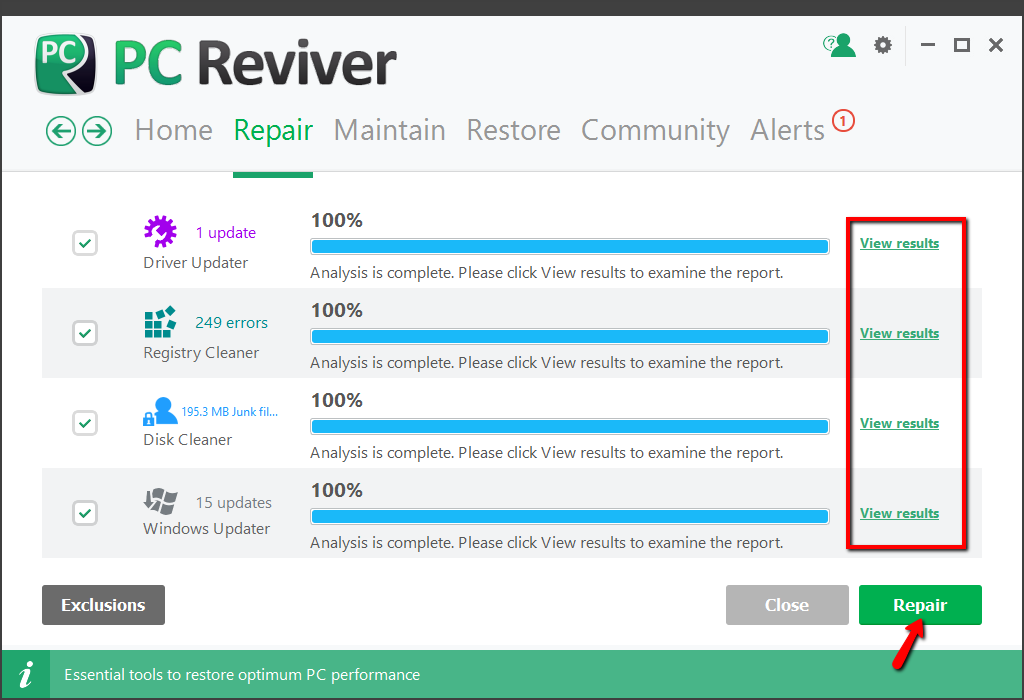Open the Exclusions button
The height and width of the screenshot is (700, 1024).
(x=103, y=605)
